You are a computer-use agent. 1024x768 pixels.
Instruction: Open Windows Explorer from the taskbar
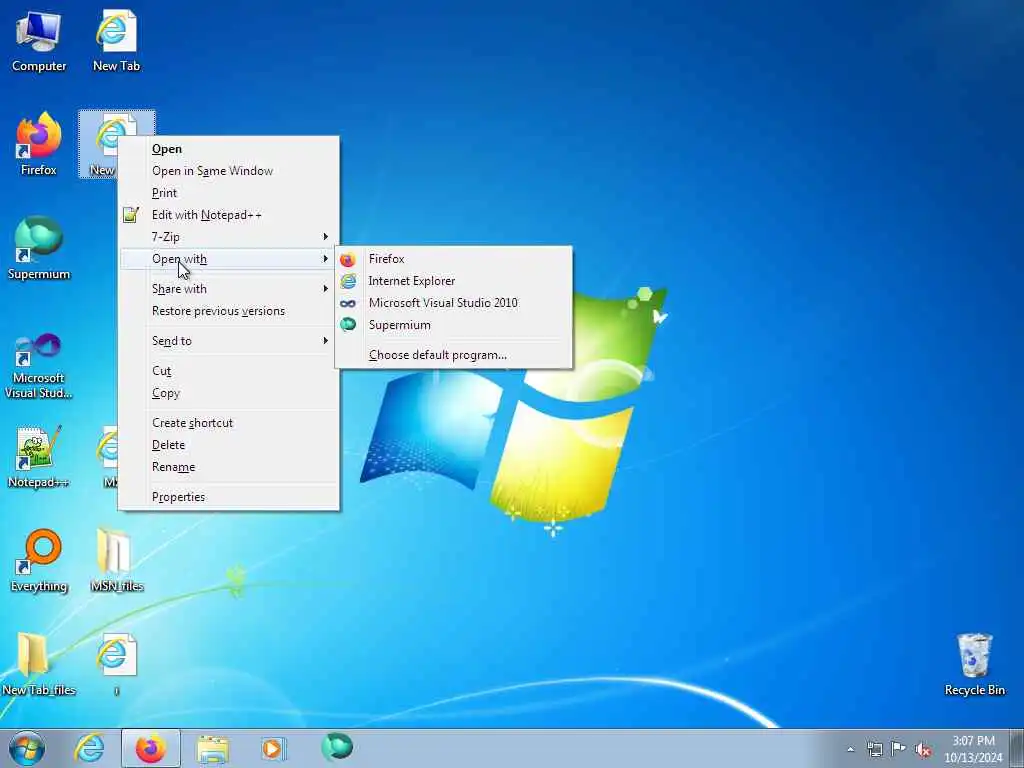coord(212,748)
